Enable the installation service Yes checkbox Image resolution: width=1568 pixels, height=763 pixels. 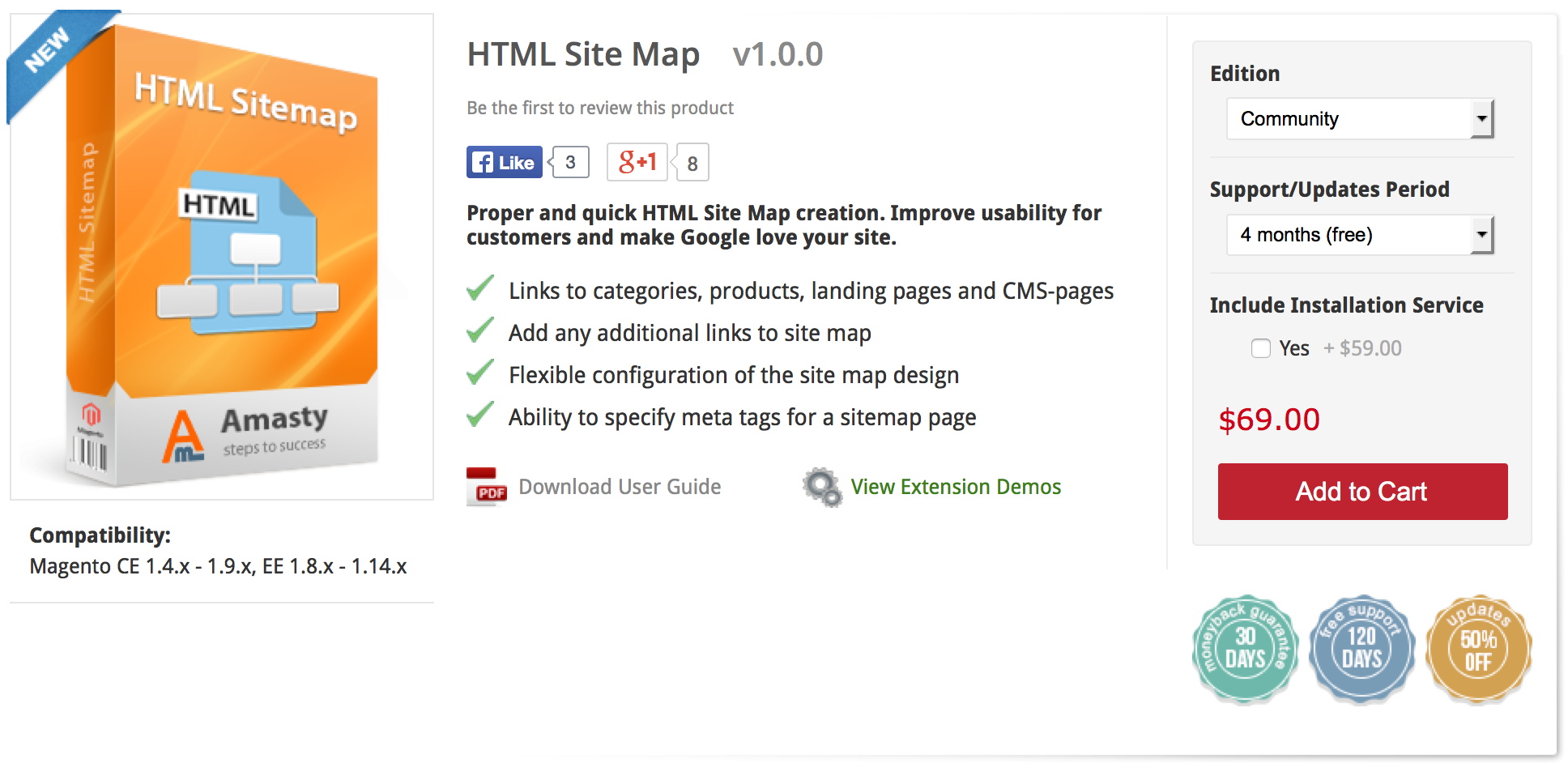(x=1260, y=348)
